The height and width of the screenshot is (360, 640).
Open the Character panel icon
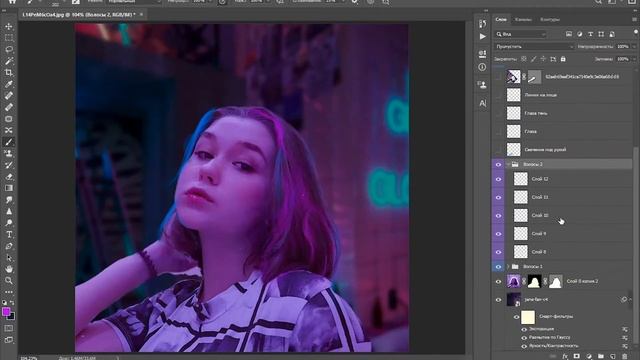(482, 103)
